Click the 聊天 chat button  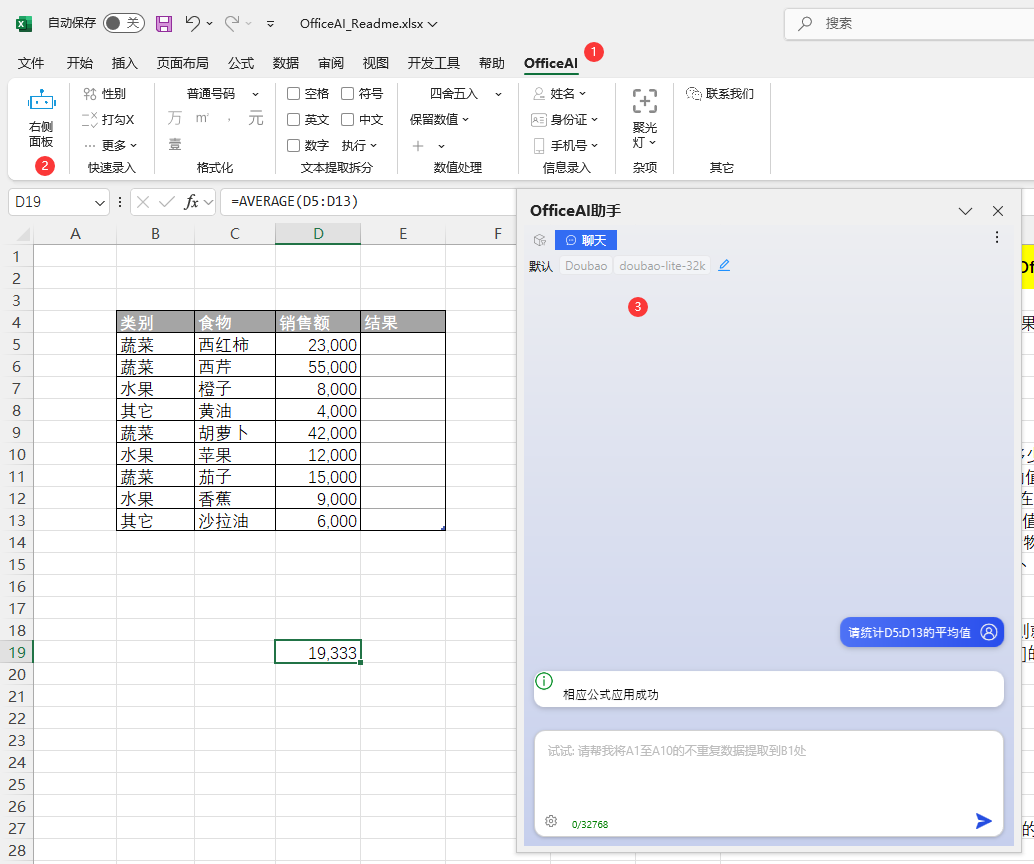click(586, 240)
